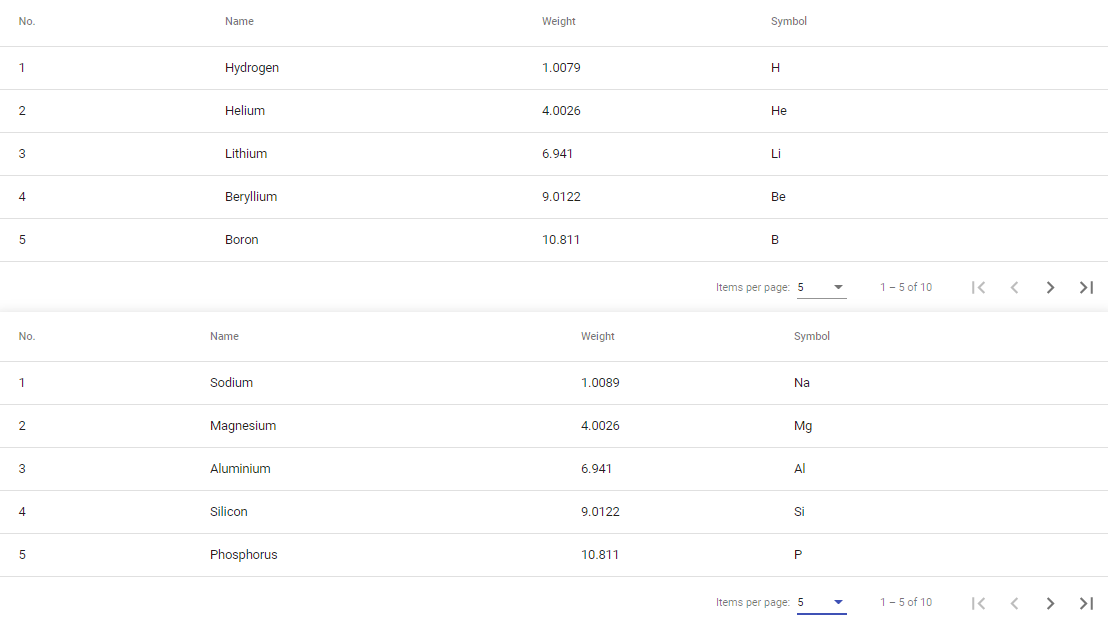Image resolution: width=1108 pixels, height=629 pixels.
Task: Click the Symbol column header in bottom table
Action: 811,336
